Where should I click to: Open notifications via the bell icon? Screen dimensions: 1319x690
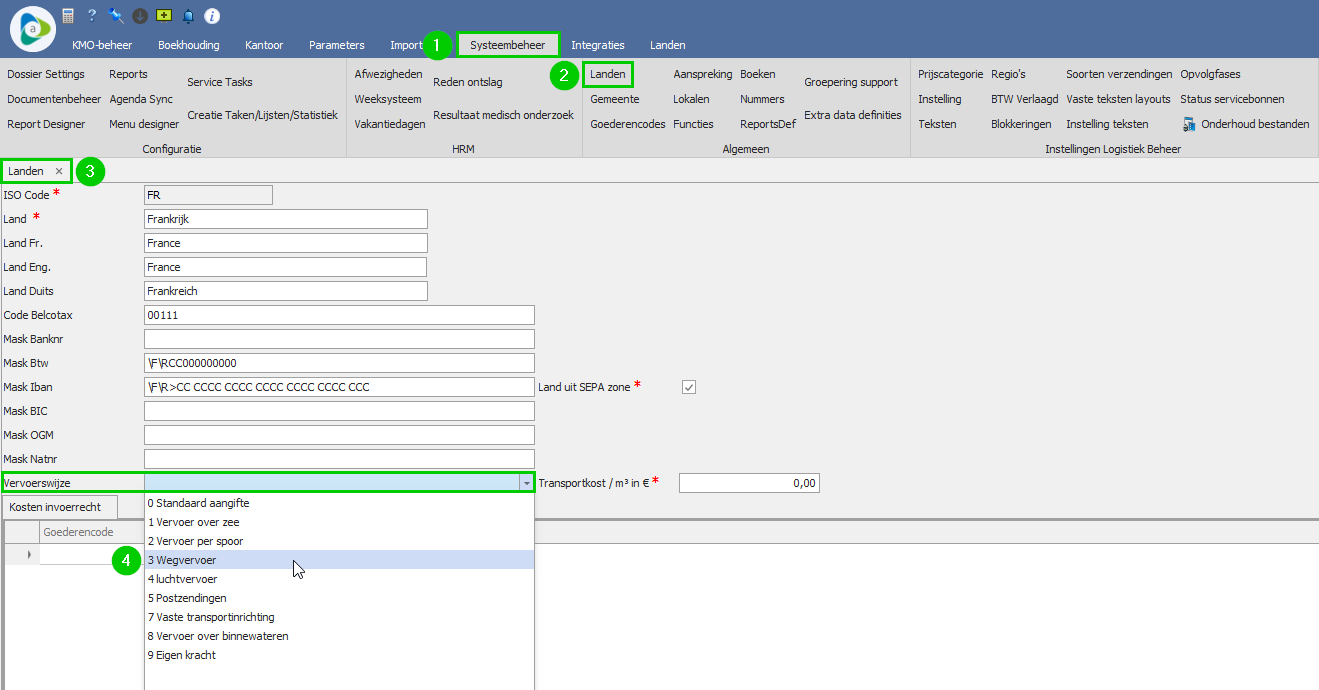188,16
